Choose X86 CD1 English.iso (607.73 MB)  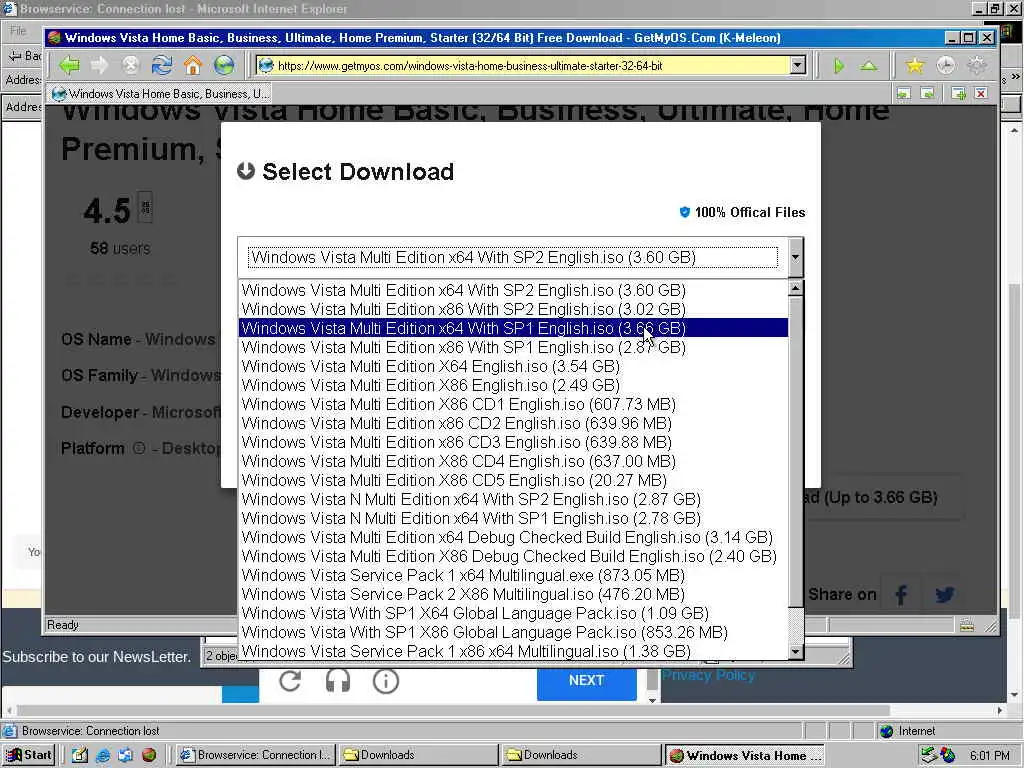(x=513, y=404)
